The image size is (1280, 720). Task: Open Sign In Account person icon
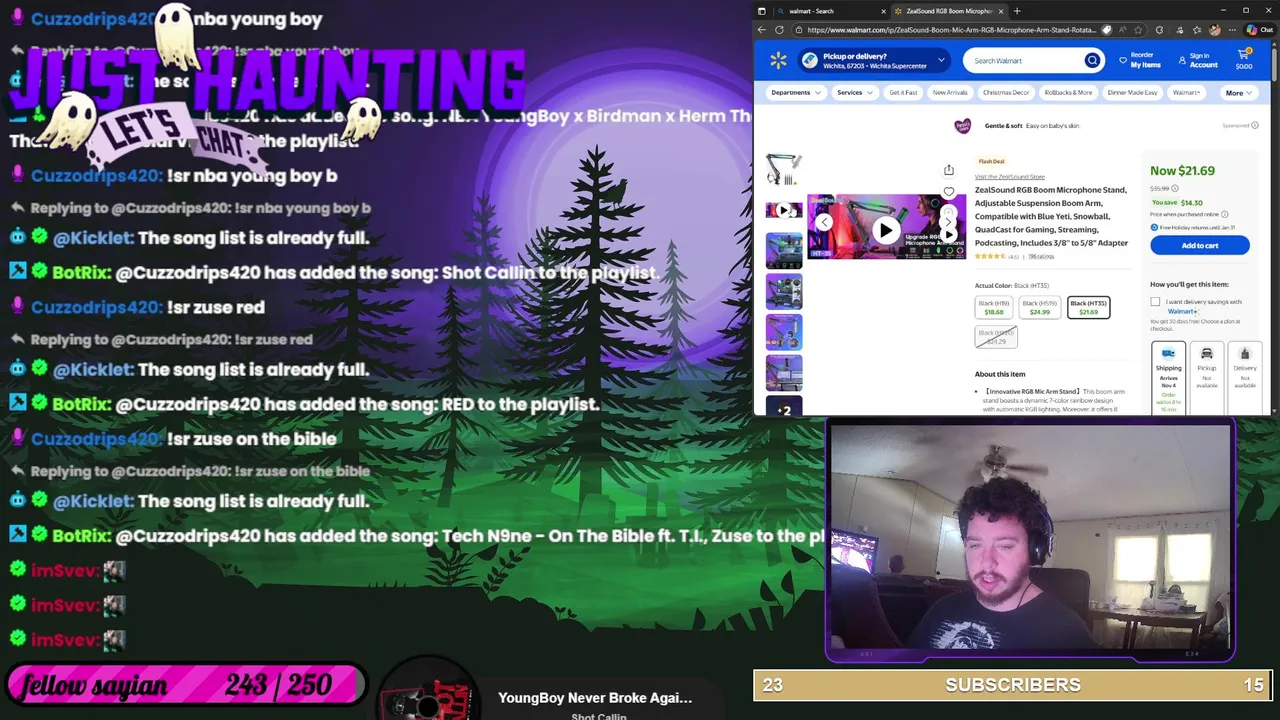[x=1182, y=61]
